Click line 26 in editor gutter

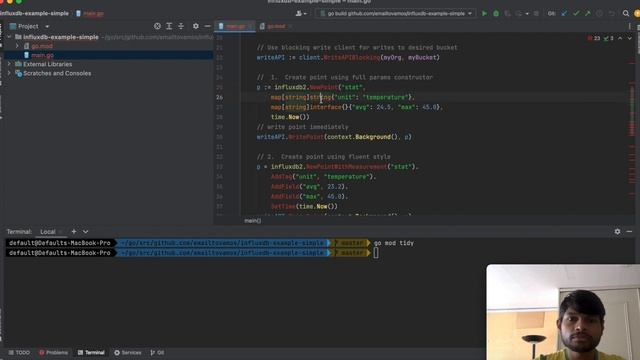pyautogui.click(x=220, y=97)
